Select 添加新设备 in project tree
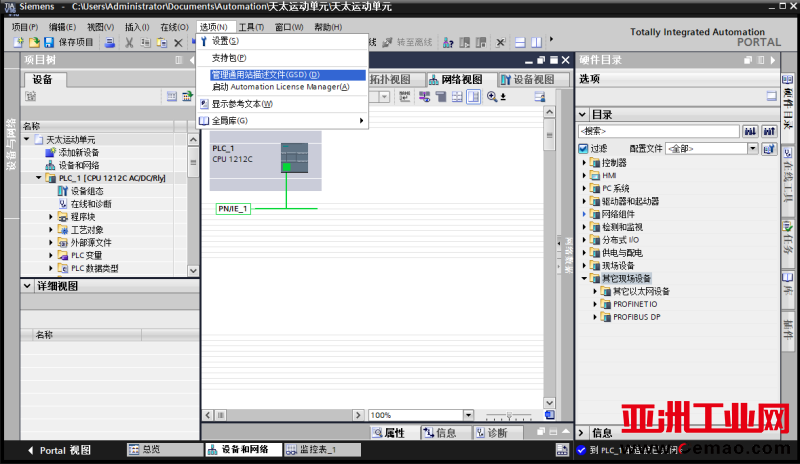 (79, 153)
